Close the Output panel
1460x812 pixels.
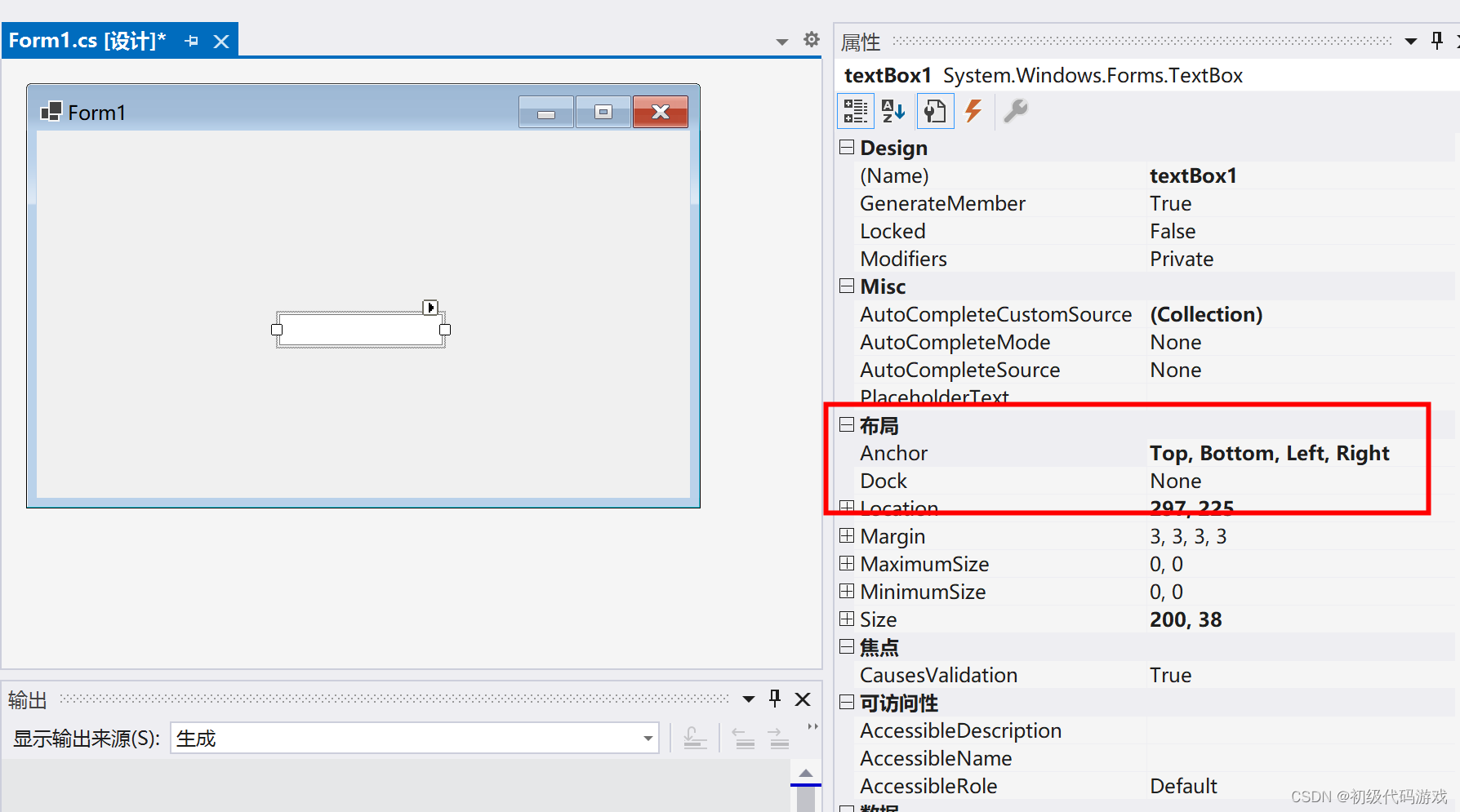coord(803,699)
